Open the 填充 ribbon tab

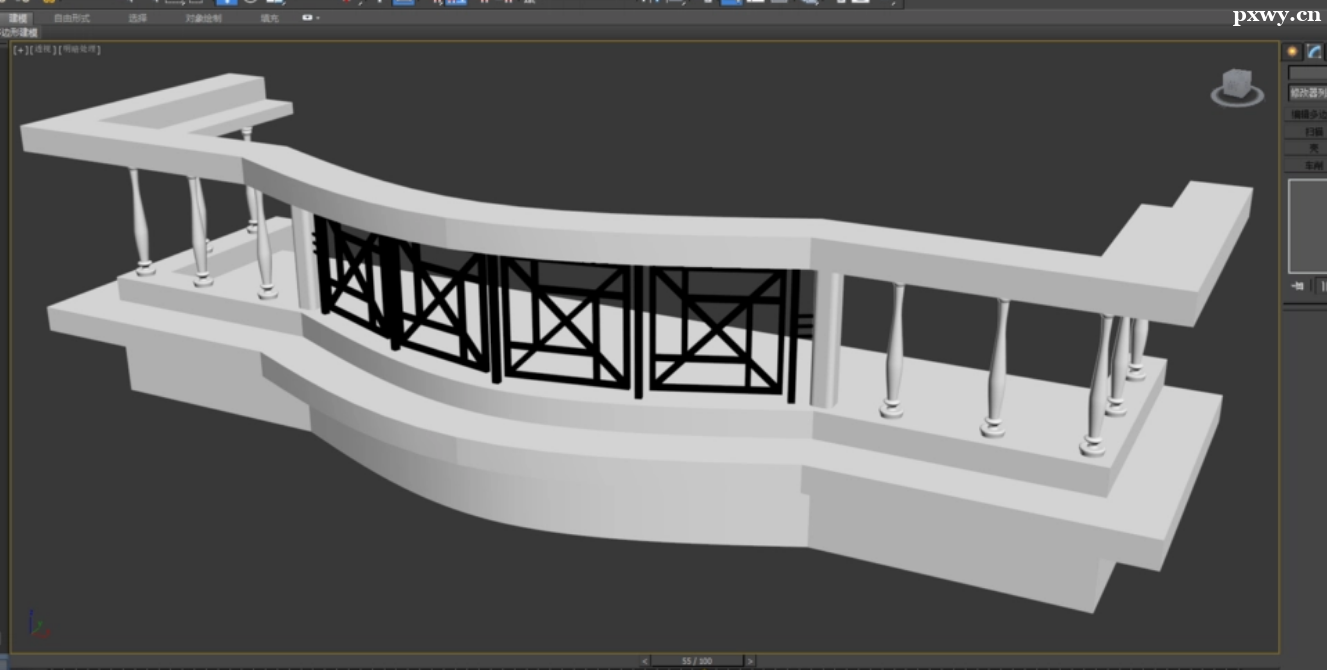tap(269, 18)
